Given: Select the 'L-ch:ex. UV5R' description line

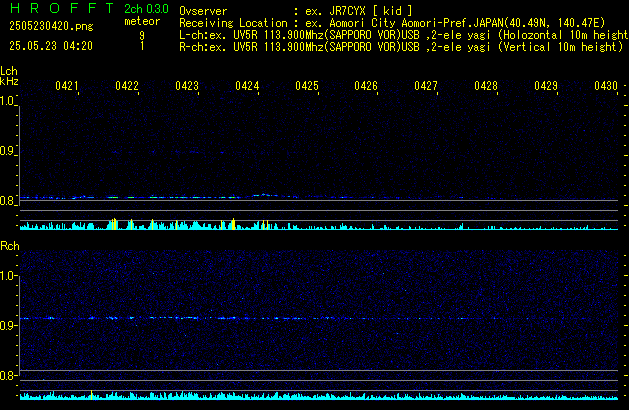Looking at the screenshot, I should coord(404,35).
